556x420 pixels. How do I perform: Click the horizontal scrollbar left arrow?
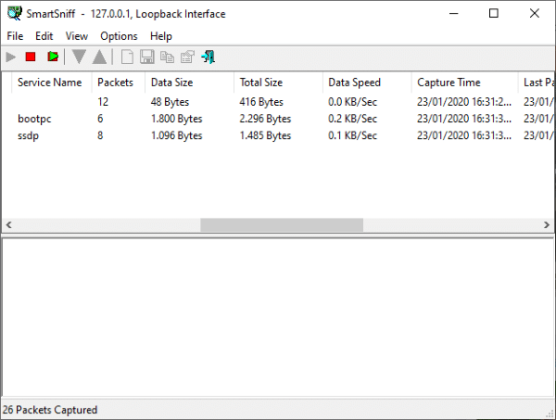tap(9, 225)
